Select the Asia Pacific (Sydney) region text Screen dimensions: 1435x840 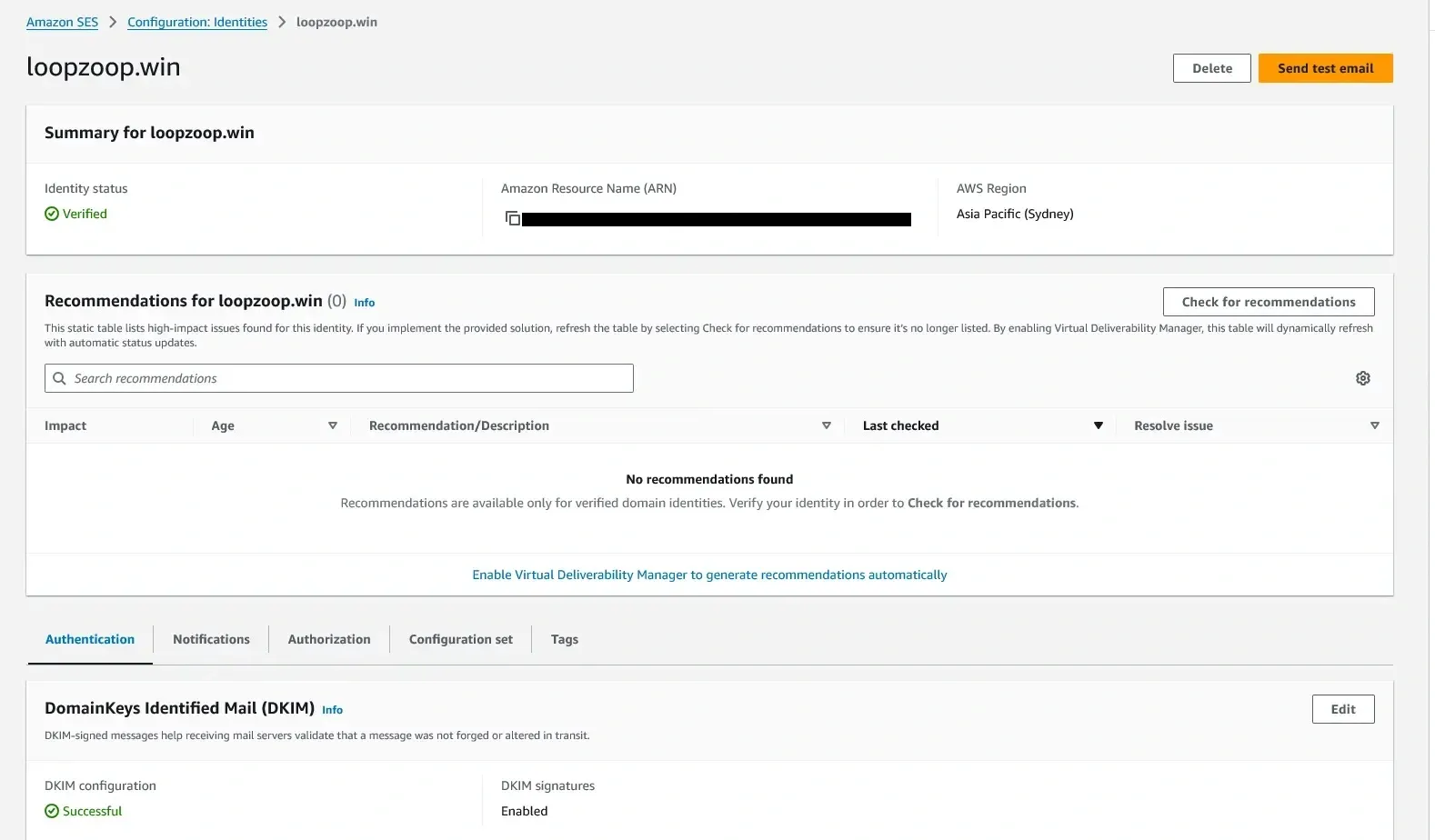pyautogui.click(x=1015, y=214)
